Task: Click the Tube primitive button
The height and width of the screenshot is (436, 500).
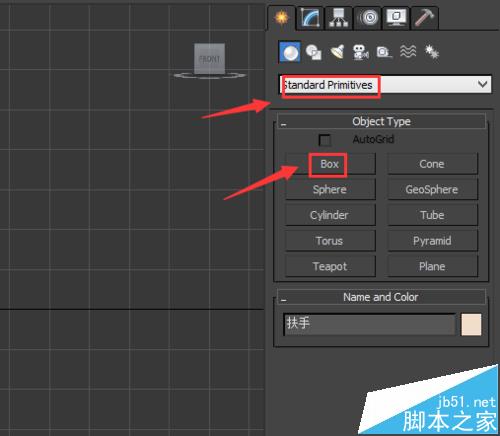Action: (433, 215)
